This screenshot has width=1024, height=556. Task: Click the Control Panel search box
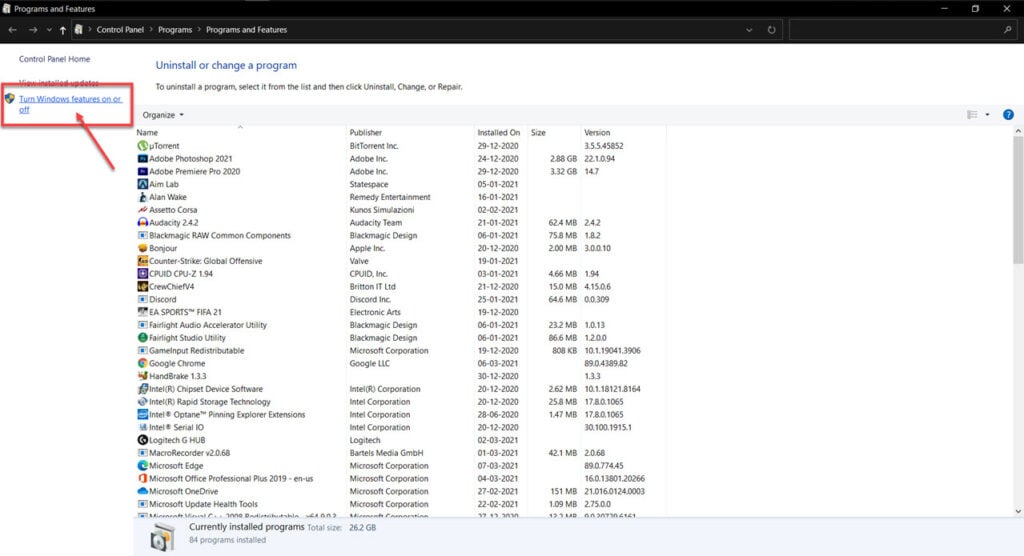pos(903,30)
